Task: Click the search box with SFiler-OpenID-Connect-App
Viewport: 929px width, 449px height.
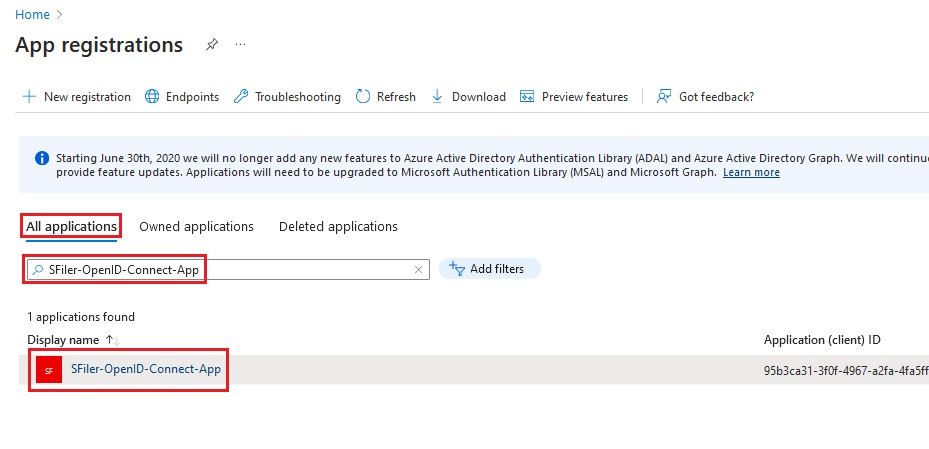Action: point(228,270)
